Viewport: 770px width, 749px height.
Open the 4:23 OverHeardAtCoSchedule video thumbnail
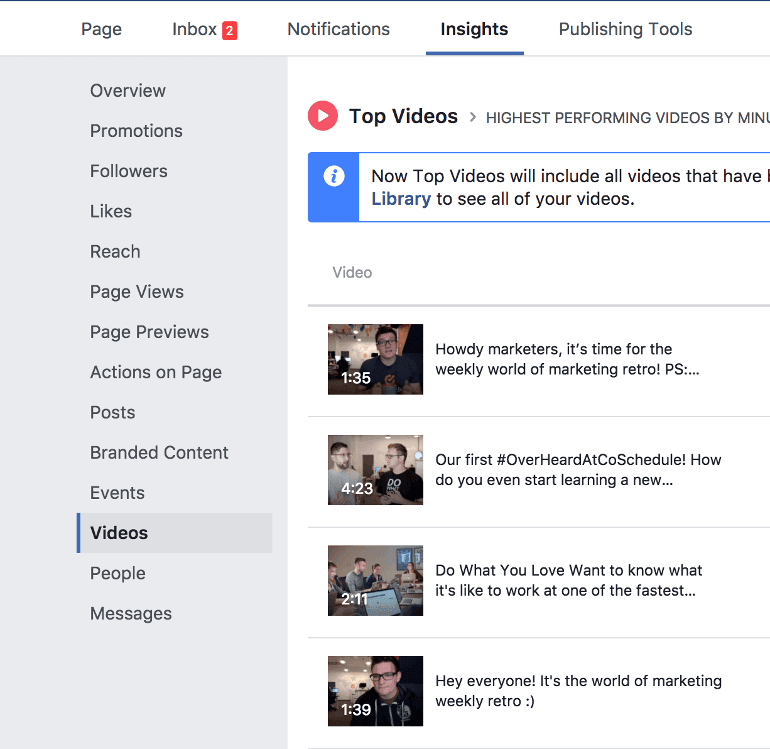coord(375,470)
